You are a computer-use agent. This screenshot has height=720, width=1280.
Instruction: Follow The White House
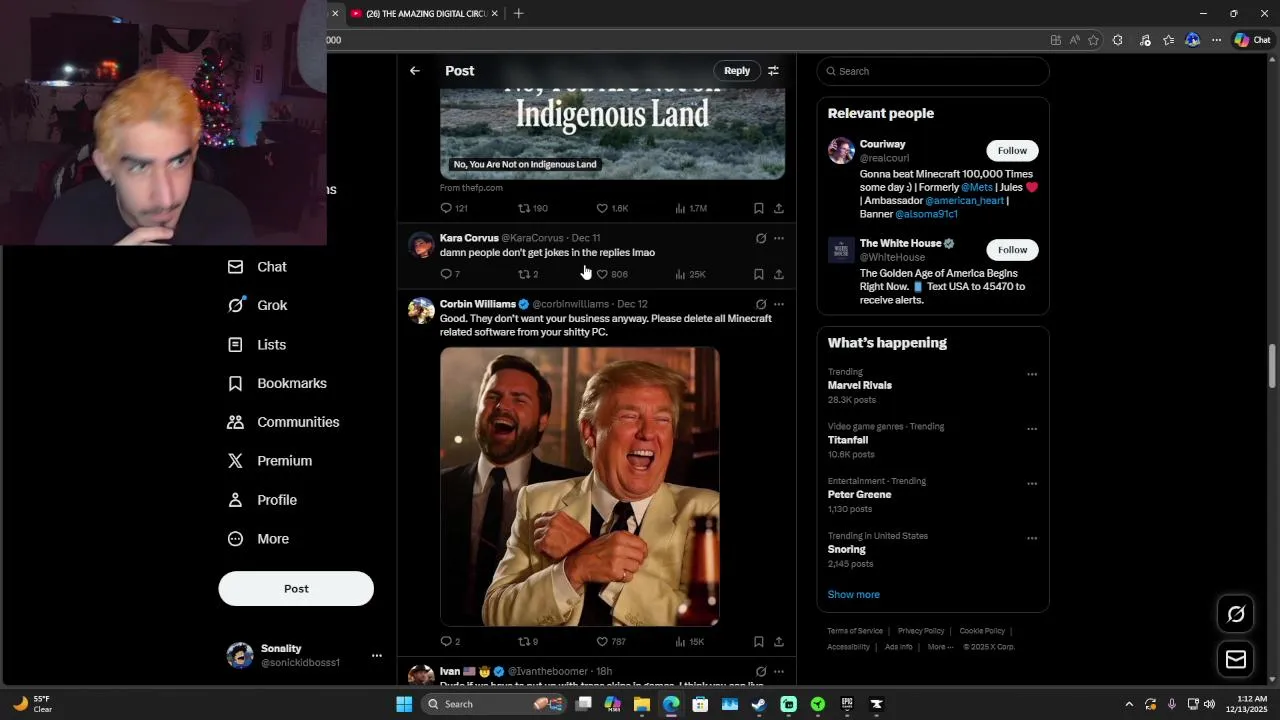tap(1012, 250)
